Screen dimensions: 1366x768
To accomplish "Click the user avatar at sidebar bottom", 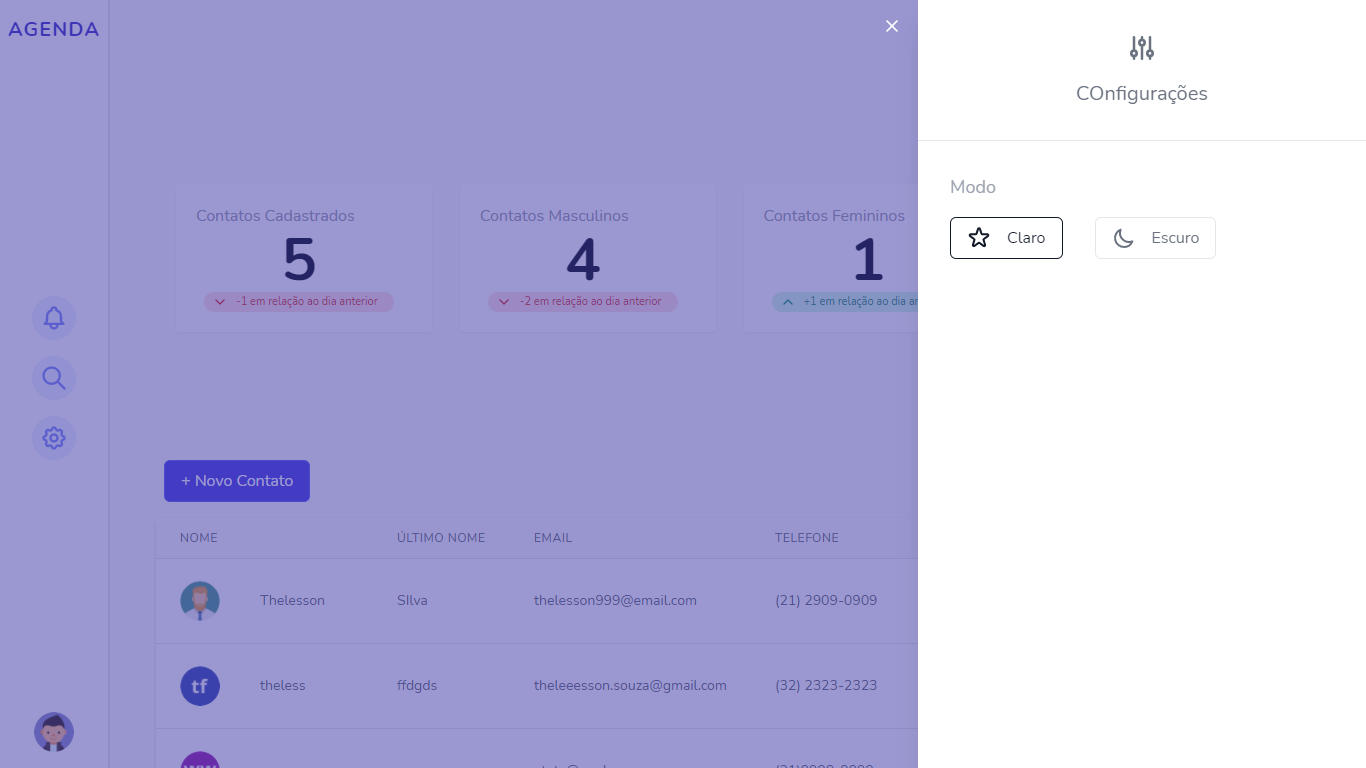I will click(54, 732).
